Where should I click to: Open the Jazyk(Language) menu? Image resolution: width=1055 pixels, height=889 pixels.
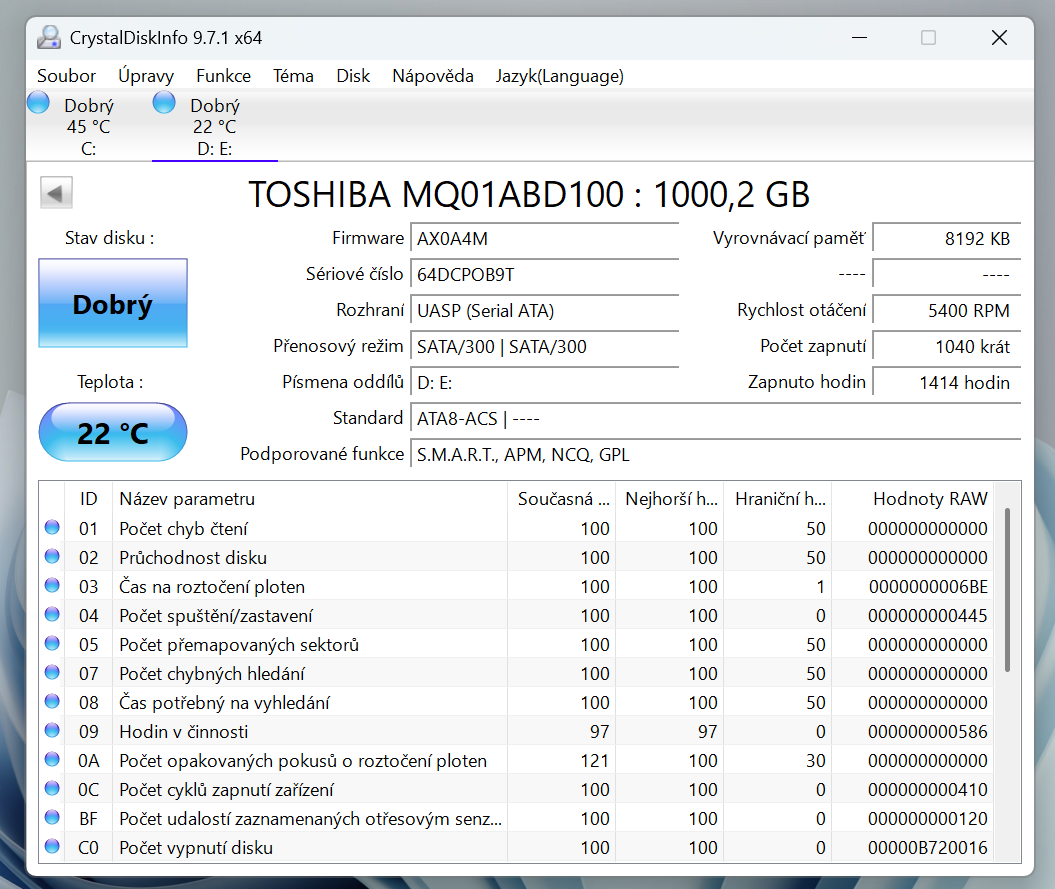pos(559,75)
